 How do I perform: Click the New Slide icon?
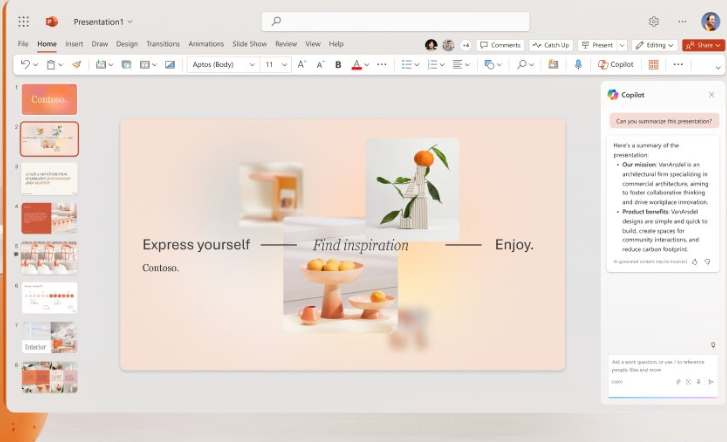click(x=101, y=64)
